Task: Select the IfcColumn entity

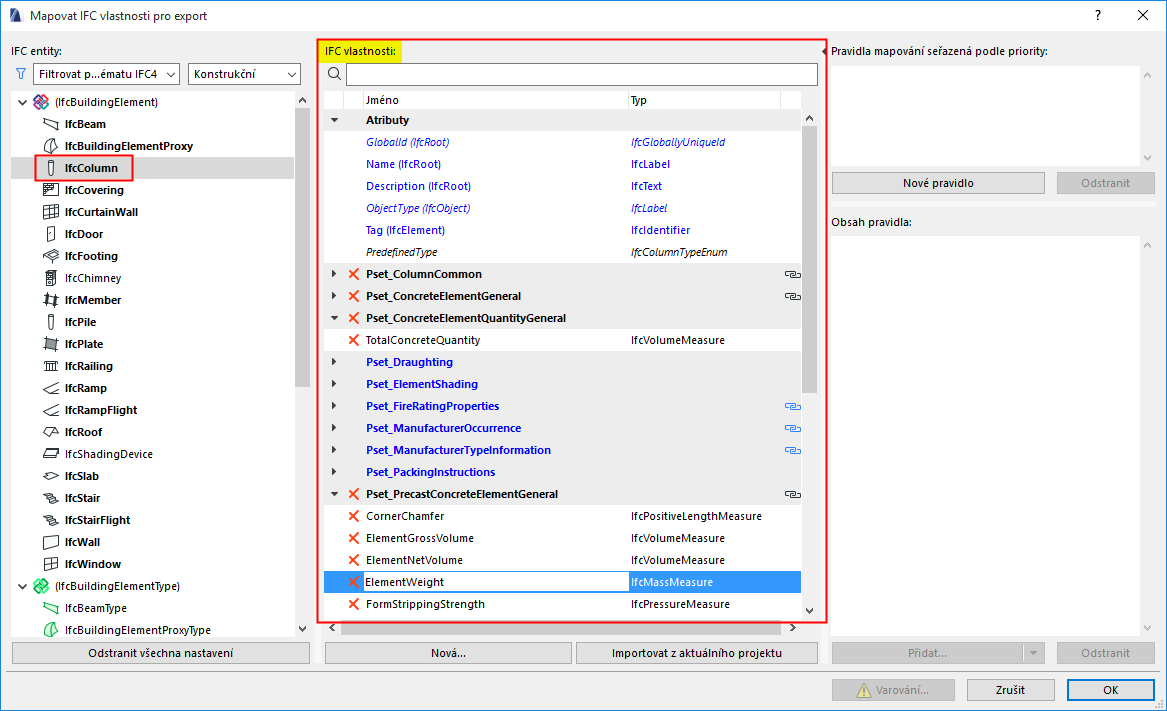Action: (91, 168)
